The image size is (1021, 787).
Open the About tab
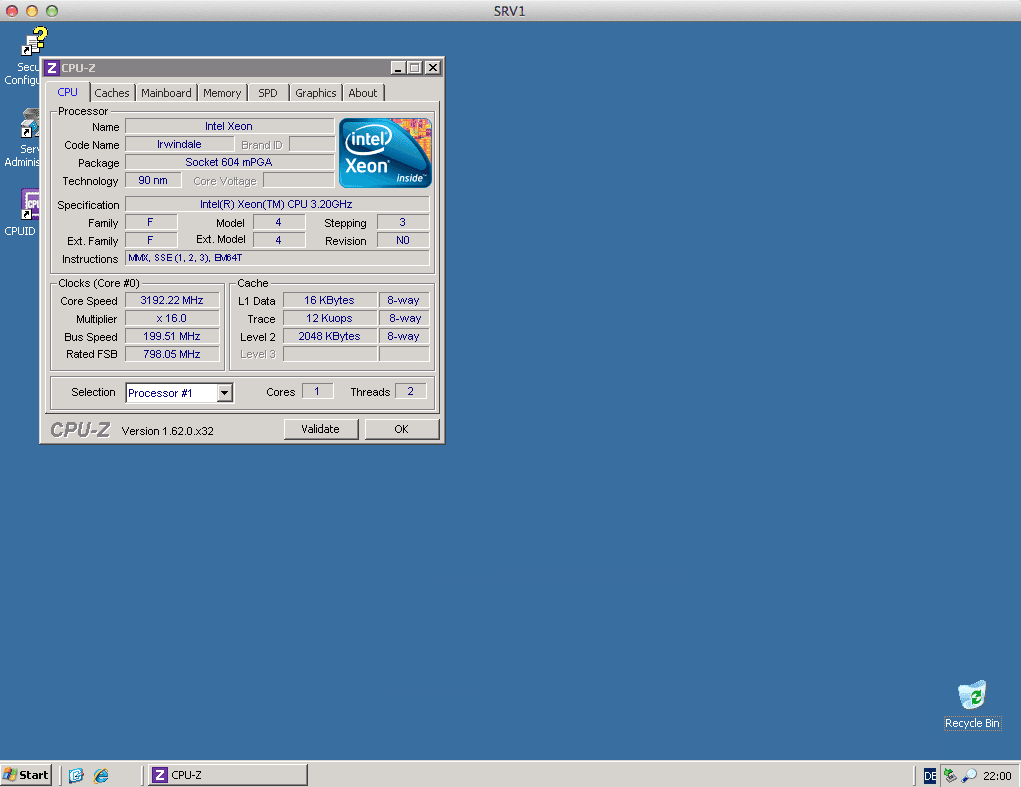[363, 93]
